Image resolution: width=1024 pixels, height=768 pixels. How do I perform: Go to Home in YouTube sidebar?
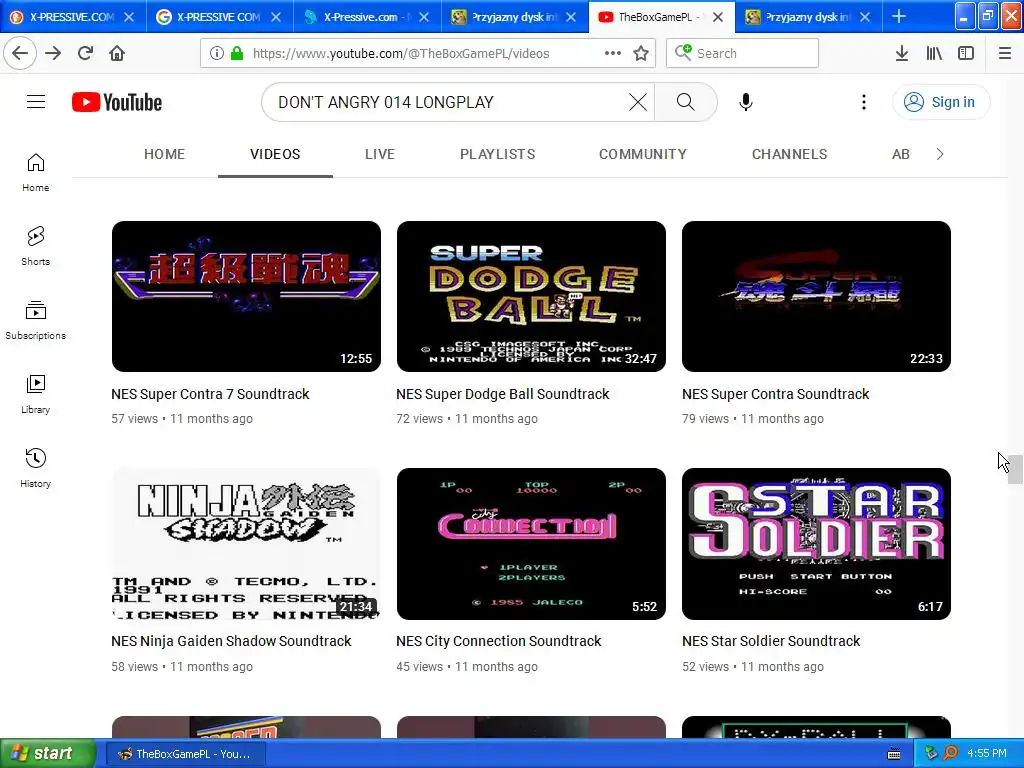(36, 172)
